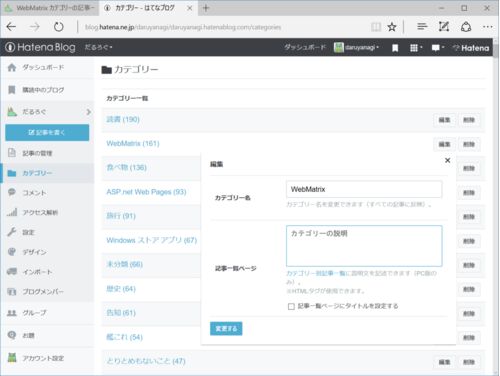Enable 記事一覧ページにタイトルを設定する checkbox
The height and width of the screenshot is (376, 500).
click(x=291, y=306)
